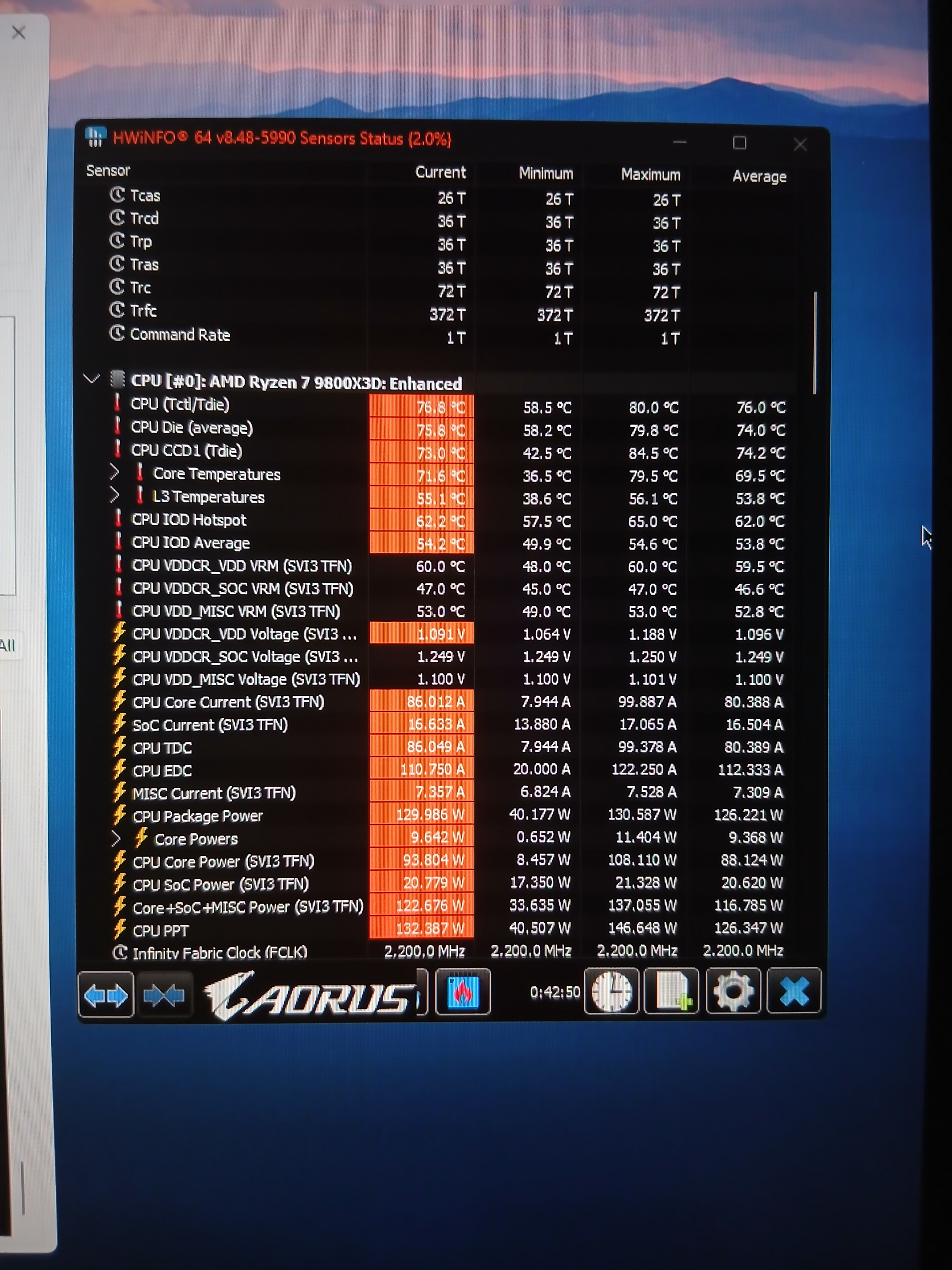The width and height of the screenshot is (952, 1270).
Task: Click the expand columns double-arrow icon
Action: [x=106, y=995]
